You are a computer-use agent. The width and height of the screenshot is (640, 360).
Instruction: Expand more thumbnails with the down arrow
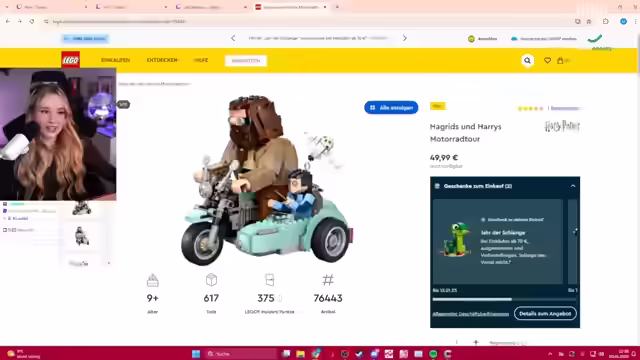pos(109,263)
